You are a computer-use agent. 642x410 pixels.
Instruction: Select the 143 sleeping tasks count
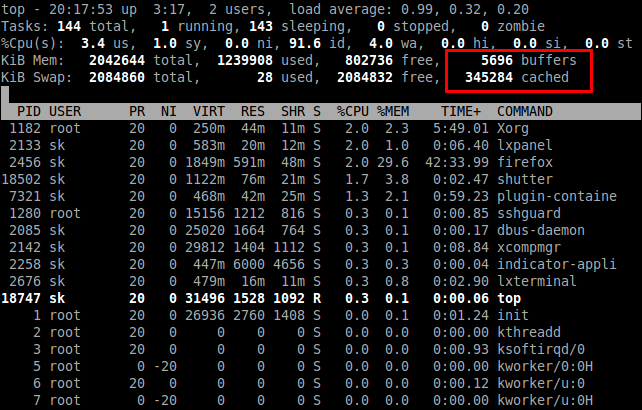pyautogui.click(x=261, y=26)
